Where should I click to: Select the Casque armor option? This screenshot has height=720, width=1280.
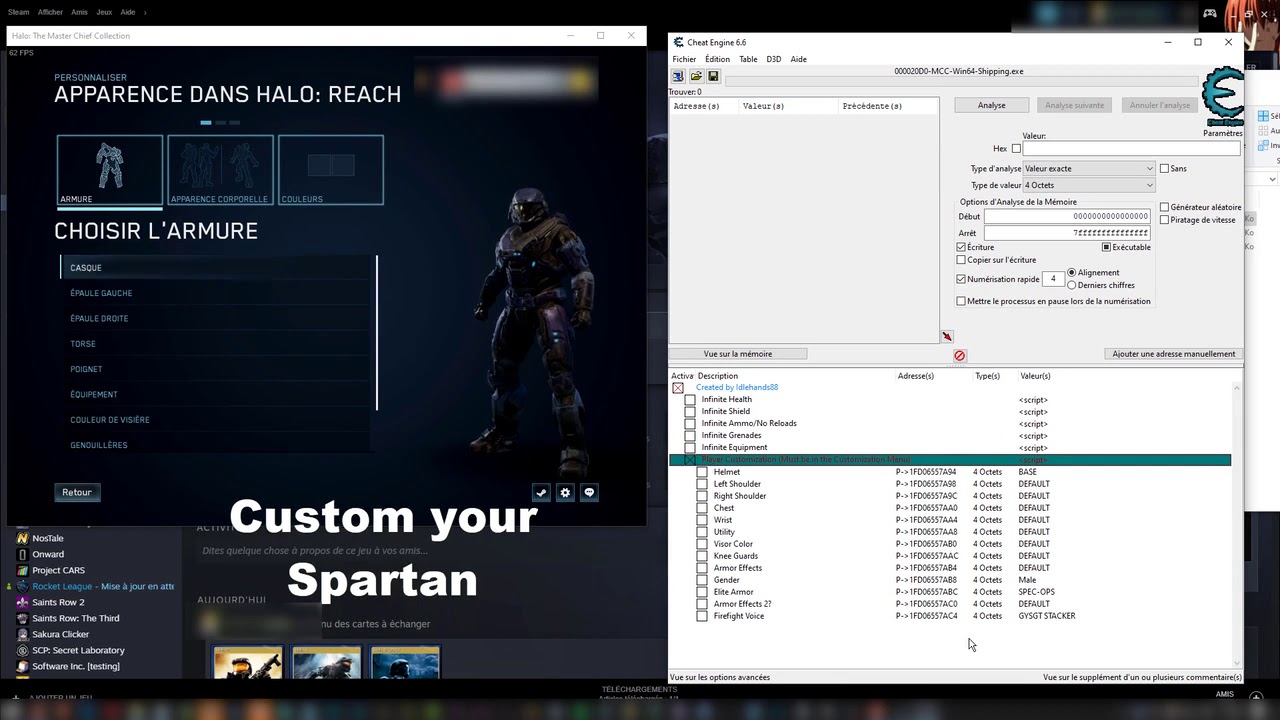tap(217, 268)
